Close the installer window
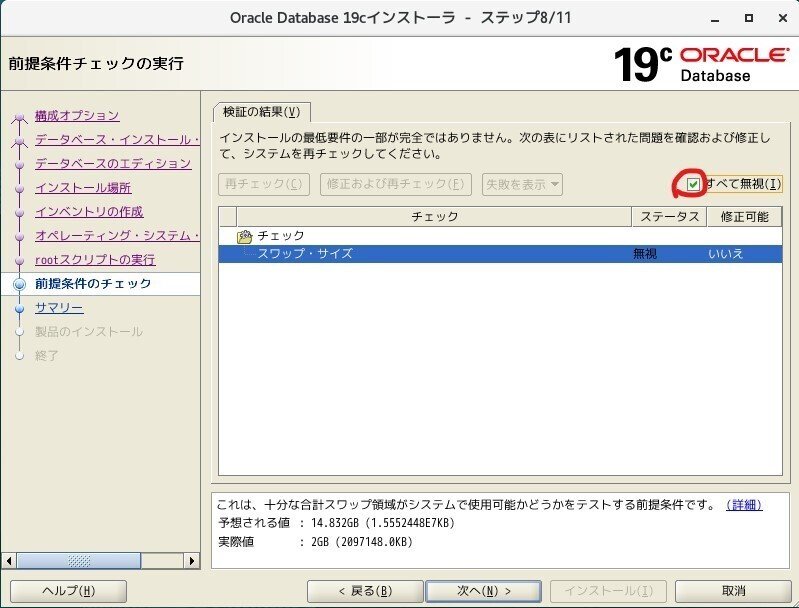This screenshot has width=799, height=608. 783,18
